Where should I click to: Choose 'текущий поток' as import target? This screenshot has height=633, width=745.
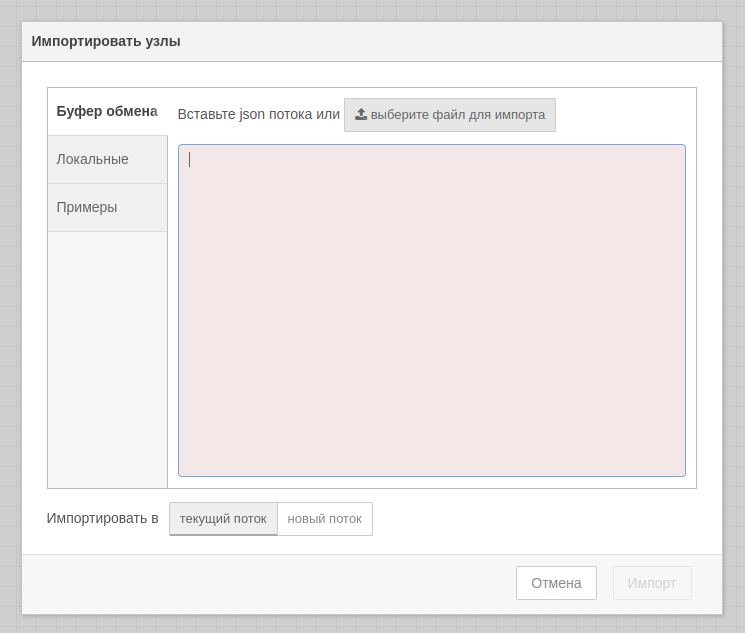pos(223,519)
